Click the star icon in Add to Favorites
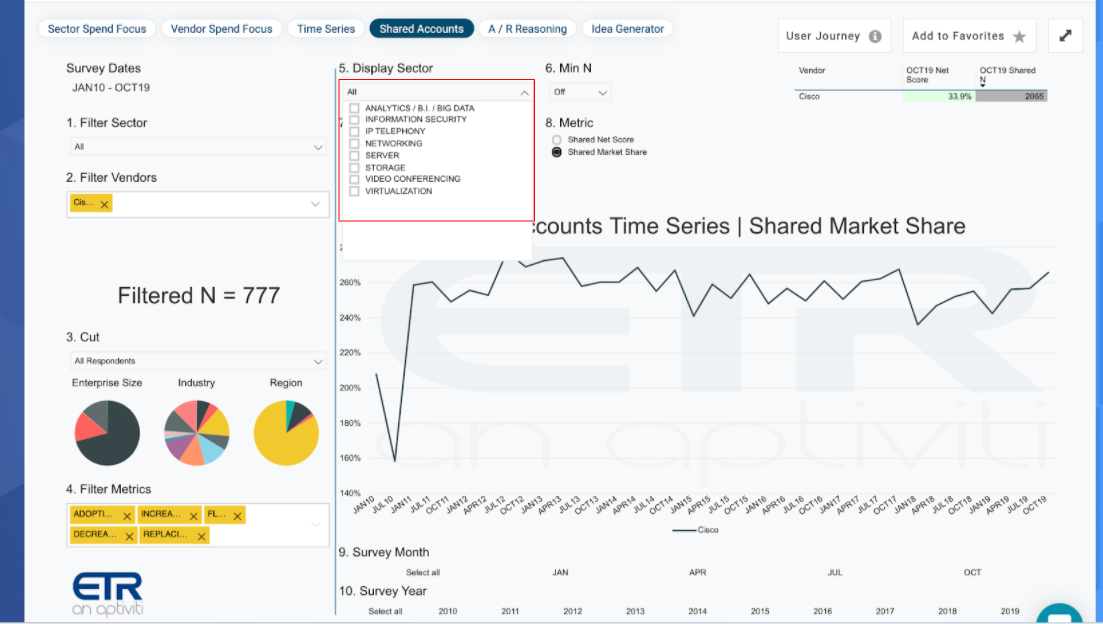 1019,37
